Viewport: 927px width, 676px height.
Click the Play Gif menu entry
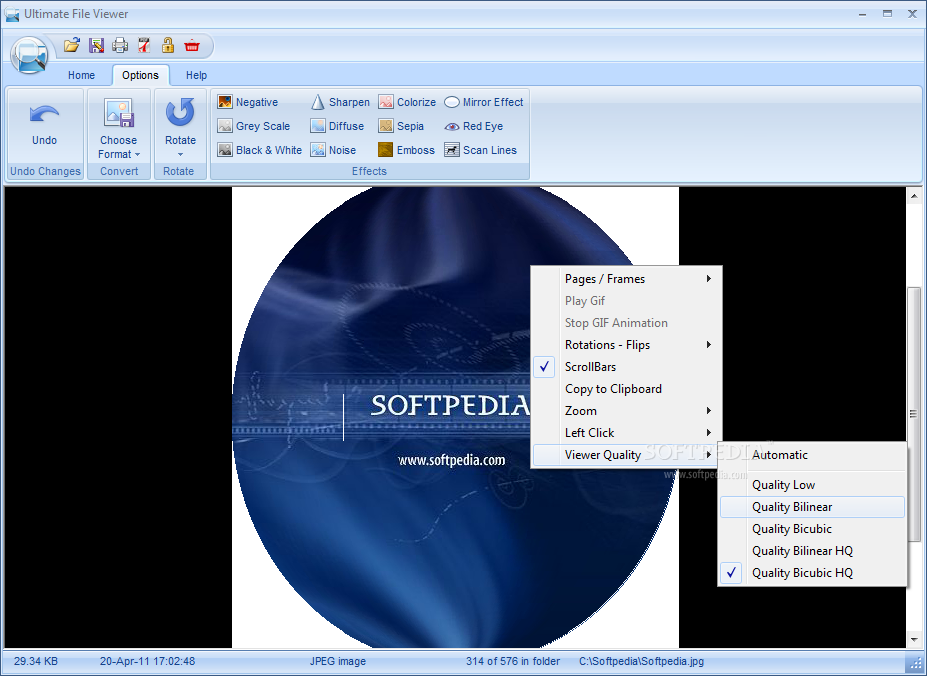point(627,300)
